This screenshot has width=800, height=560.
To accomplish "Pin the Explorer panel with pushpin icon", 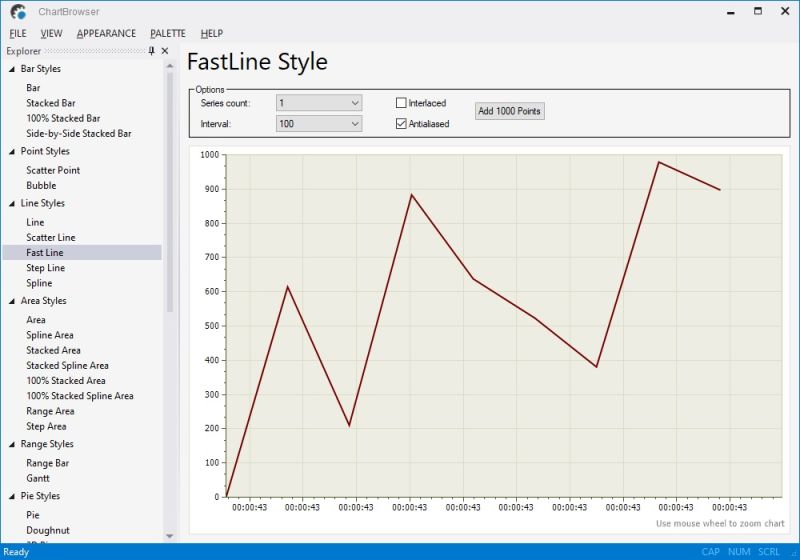I will click(152, 50).
